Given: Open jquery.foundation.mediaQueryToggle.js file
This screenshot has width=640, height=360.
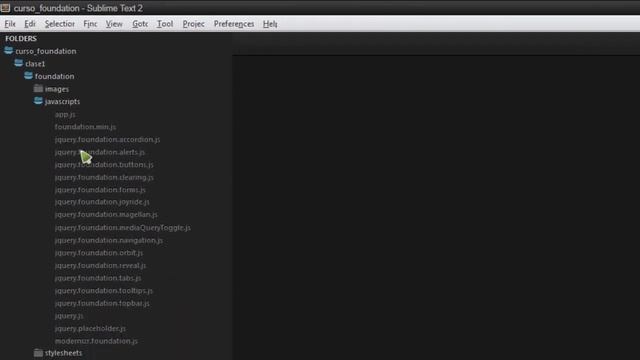Looking at the screenshot, I should point(122,228).
